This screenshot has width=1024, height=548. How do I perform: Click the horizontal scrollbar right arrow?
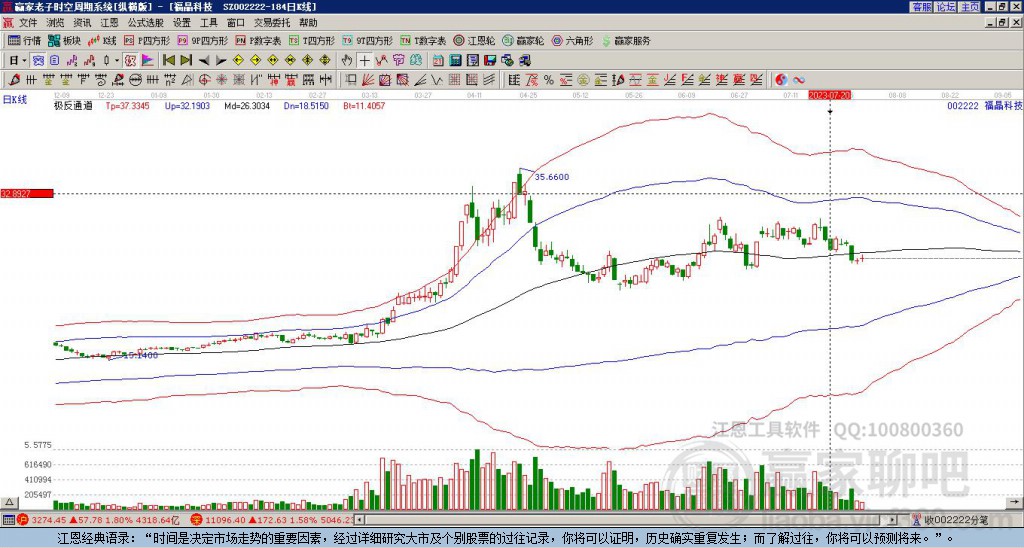pyautogui.click(x=893, y=520)
